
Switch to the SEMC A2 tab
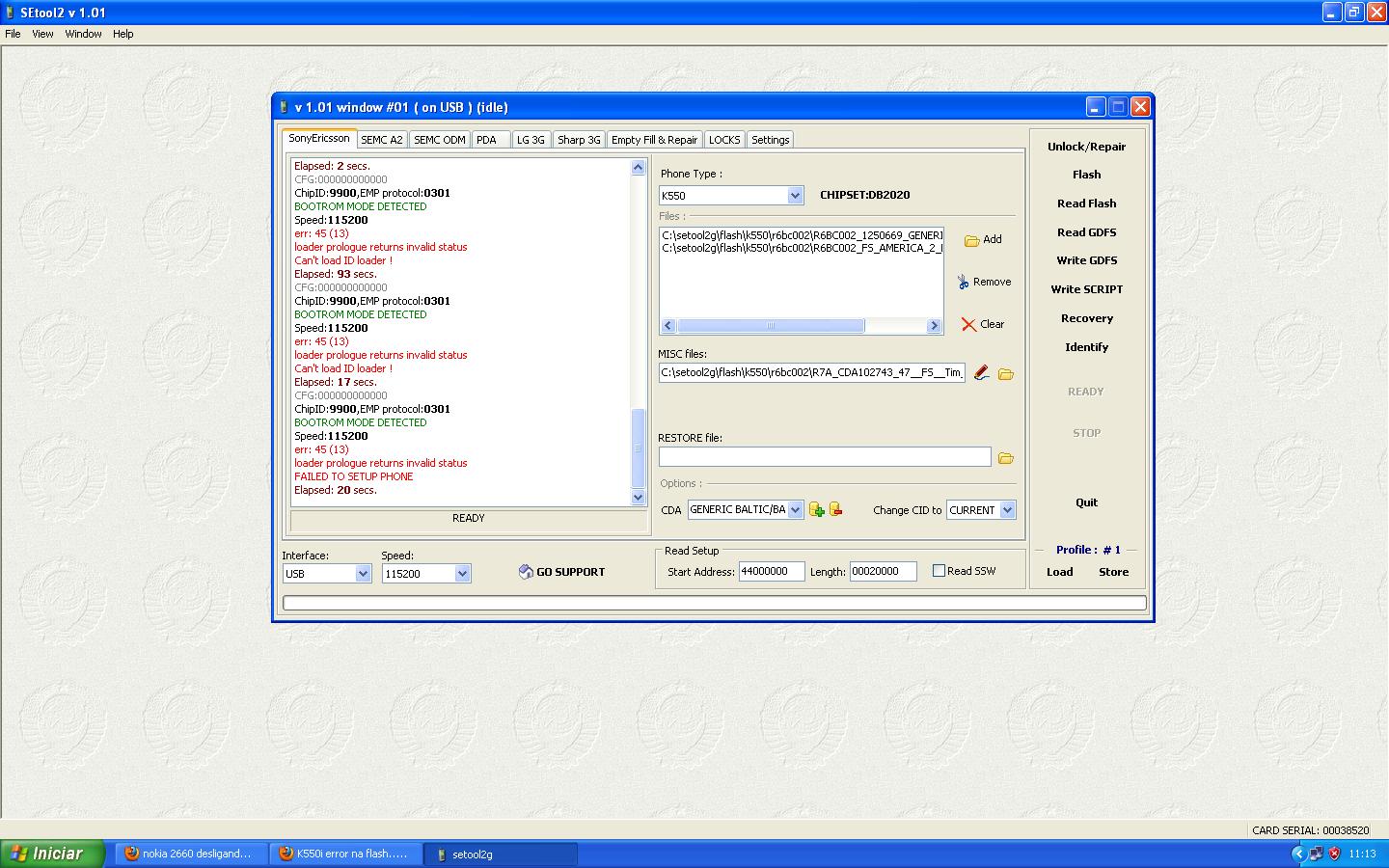[x=382, y=140]
